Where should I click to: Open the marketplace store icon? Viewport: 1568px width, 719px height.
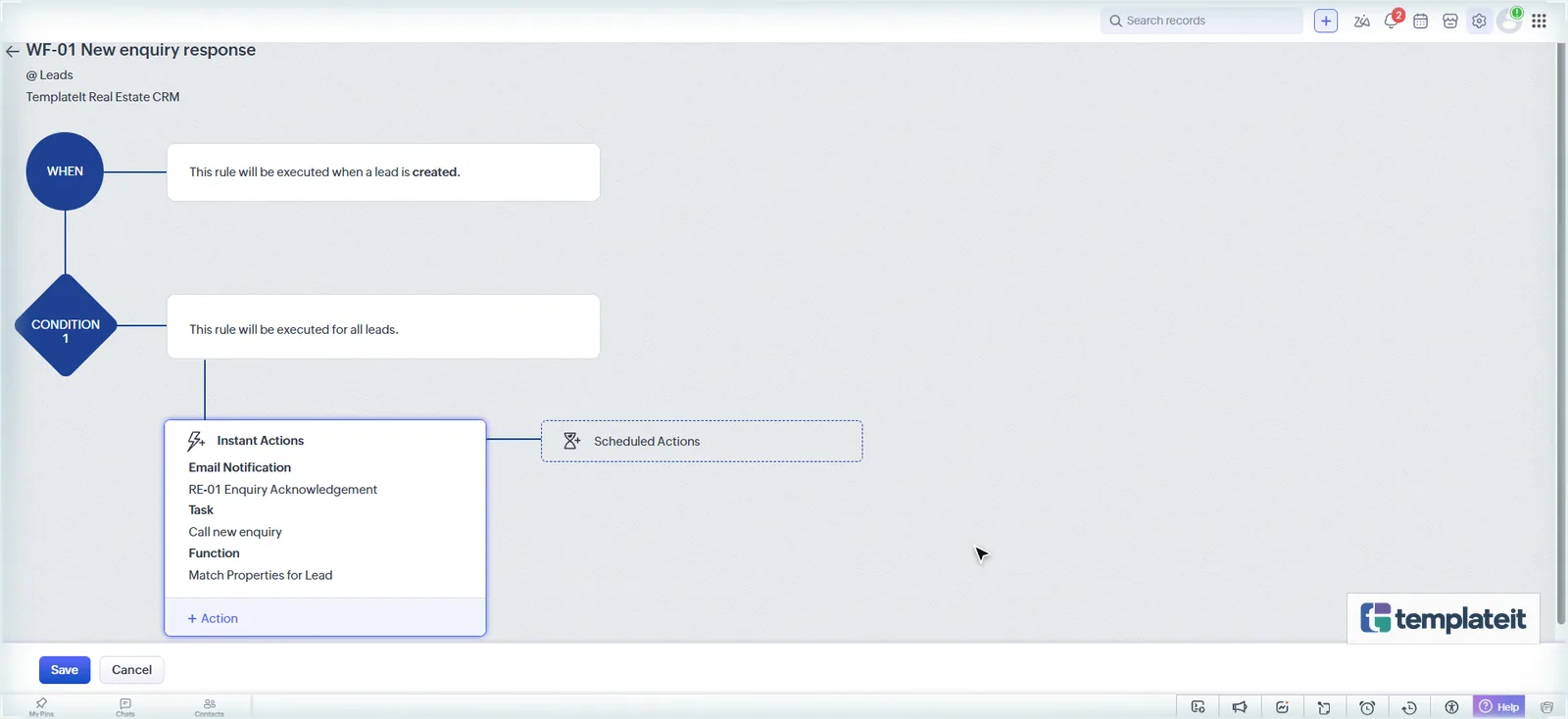coord(1450,21)
